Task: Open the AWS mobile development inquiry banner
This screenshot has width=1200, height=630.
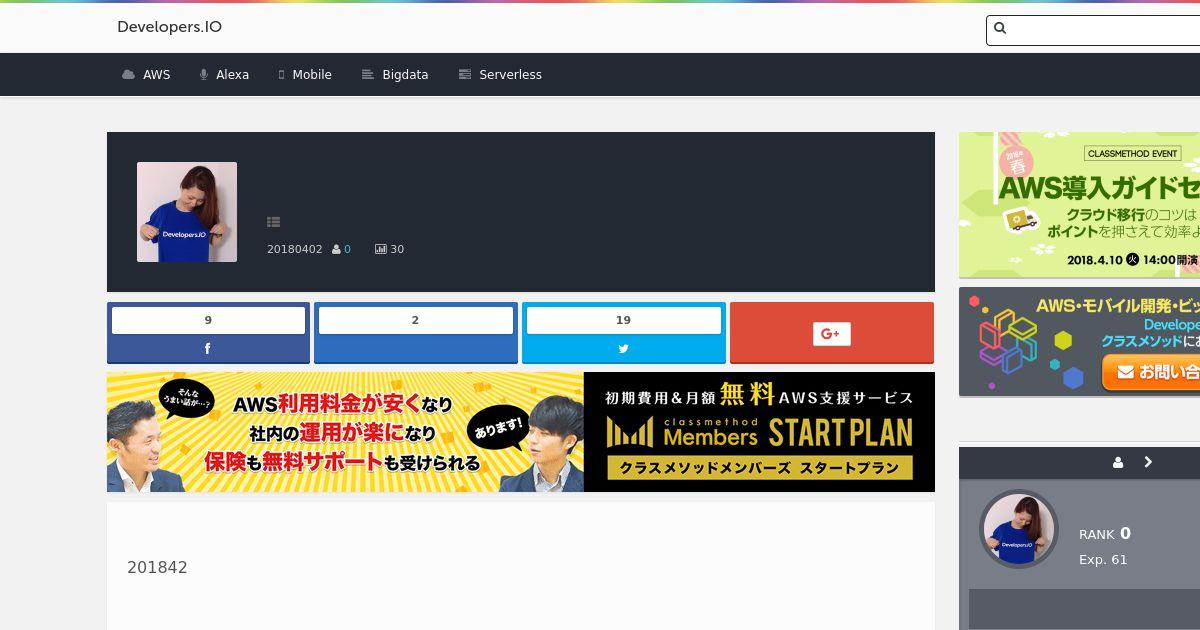Action: pyautogui.click(x=1079, y=342)
